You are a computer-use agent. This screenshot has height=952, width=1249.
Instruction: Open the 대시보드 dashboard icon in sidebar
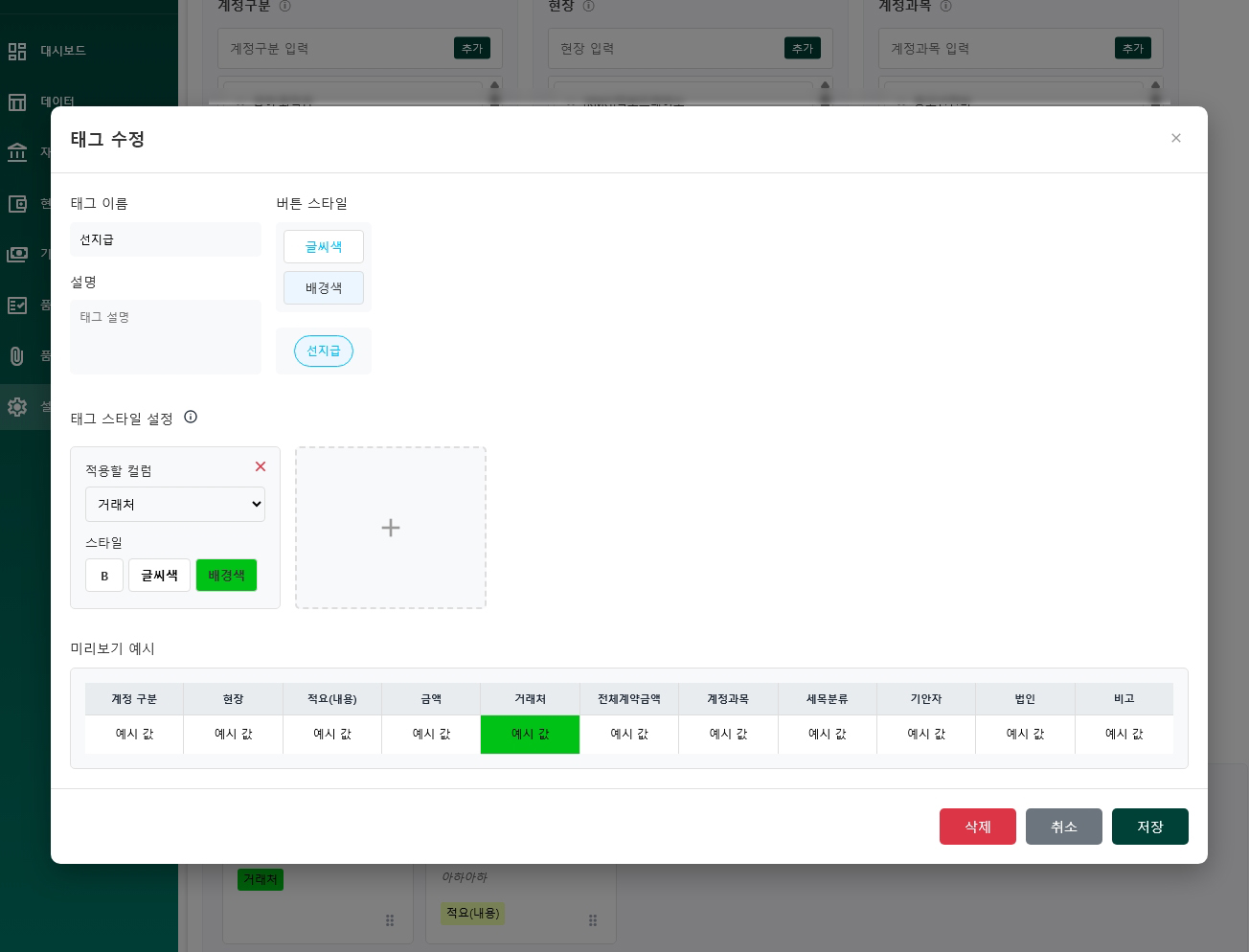point(17,51)
